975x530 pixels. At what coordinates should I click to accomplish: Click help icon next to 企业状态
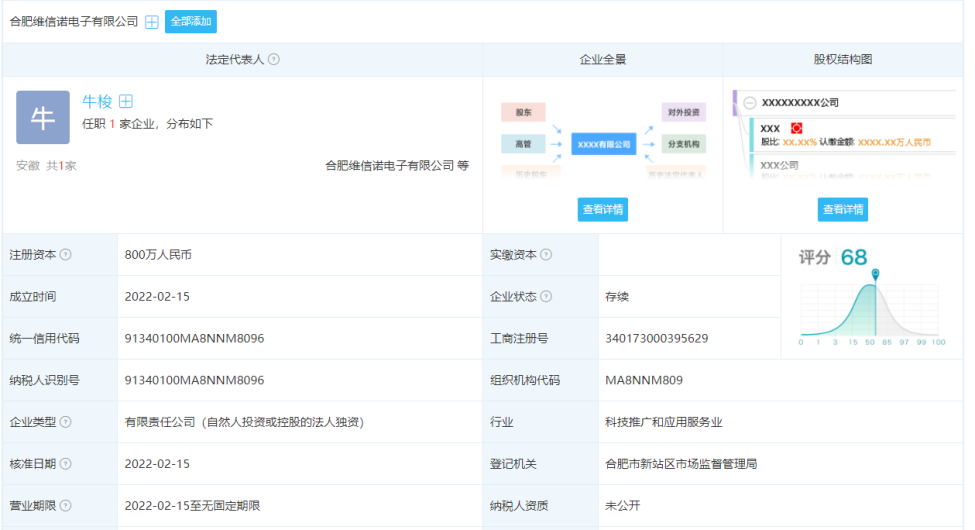[x=546, y=297]
